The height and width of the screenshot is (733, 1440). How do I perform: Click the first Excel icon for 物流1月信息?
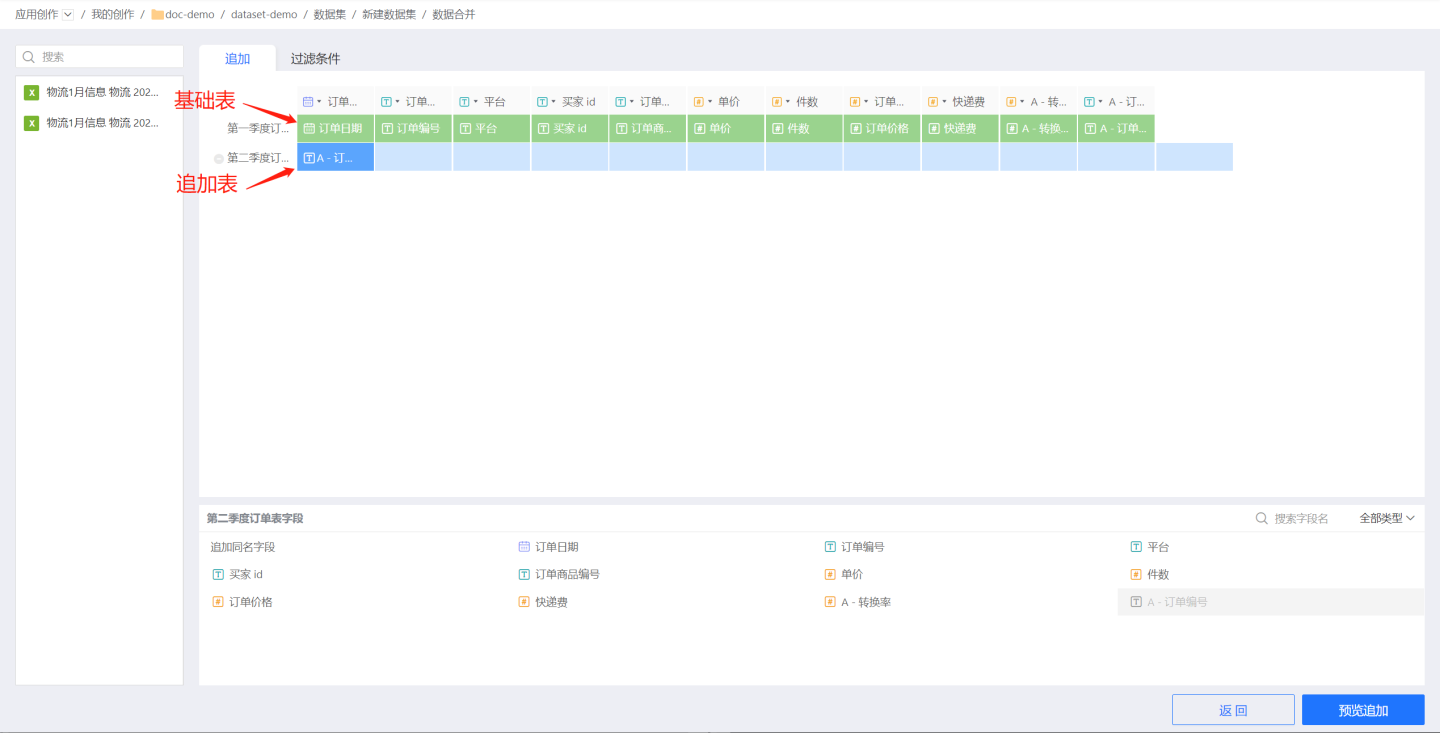click(32, 92)
